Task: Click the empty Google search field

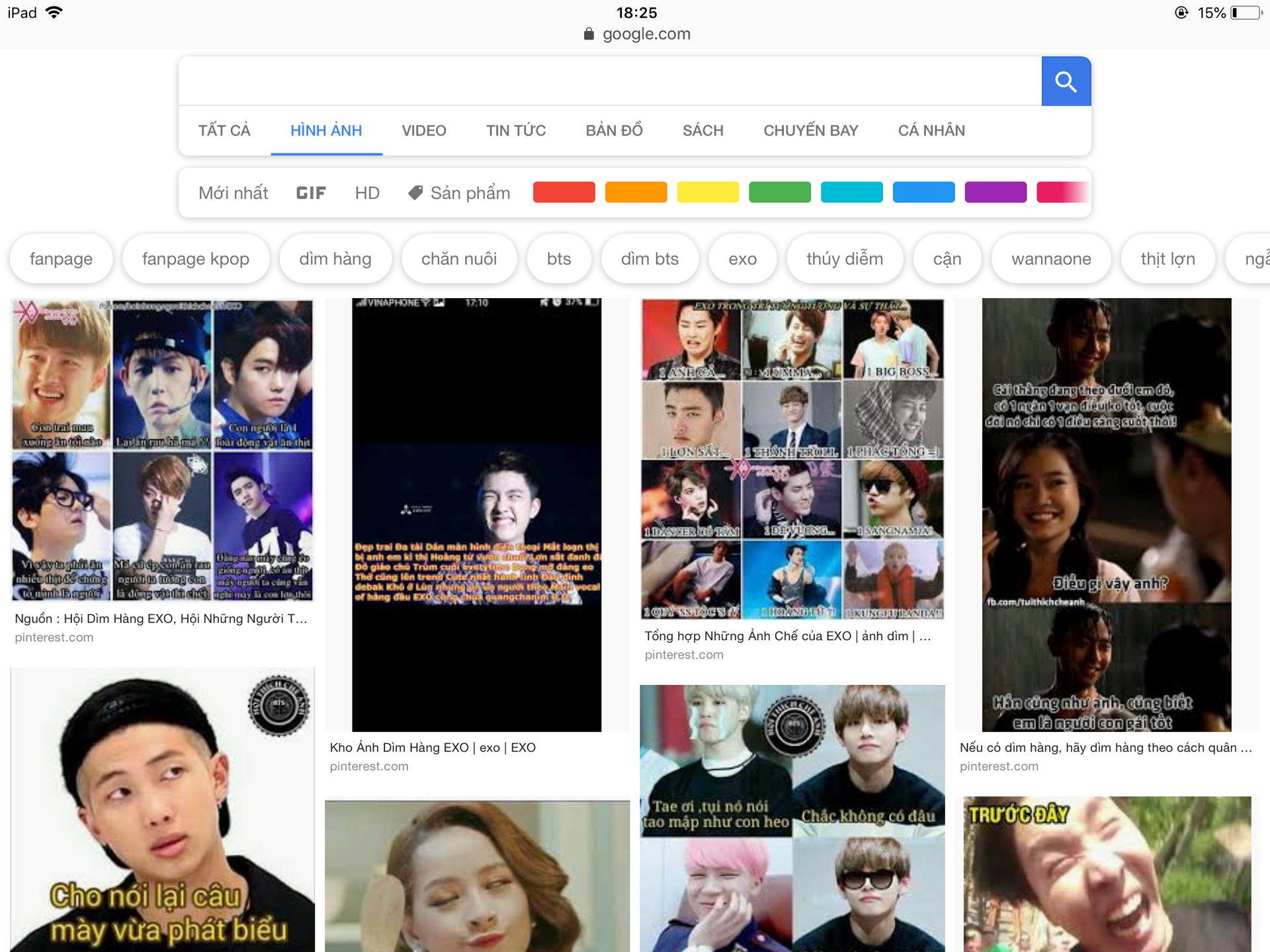Action: point(609,81)
